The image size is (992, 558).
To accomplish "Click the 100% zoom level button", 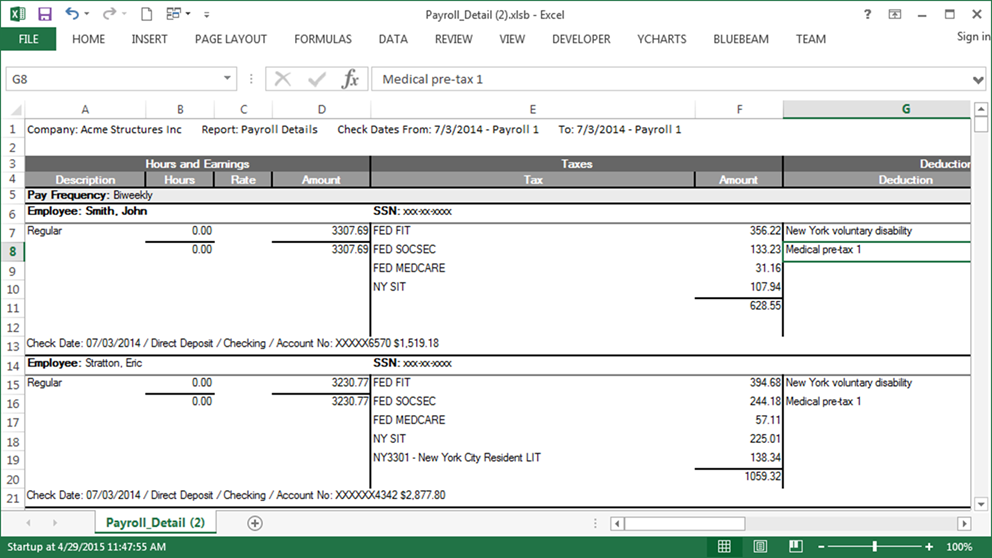I will point(959,547).
